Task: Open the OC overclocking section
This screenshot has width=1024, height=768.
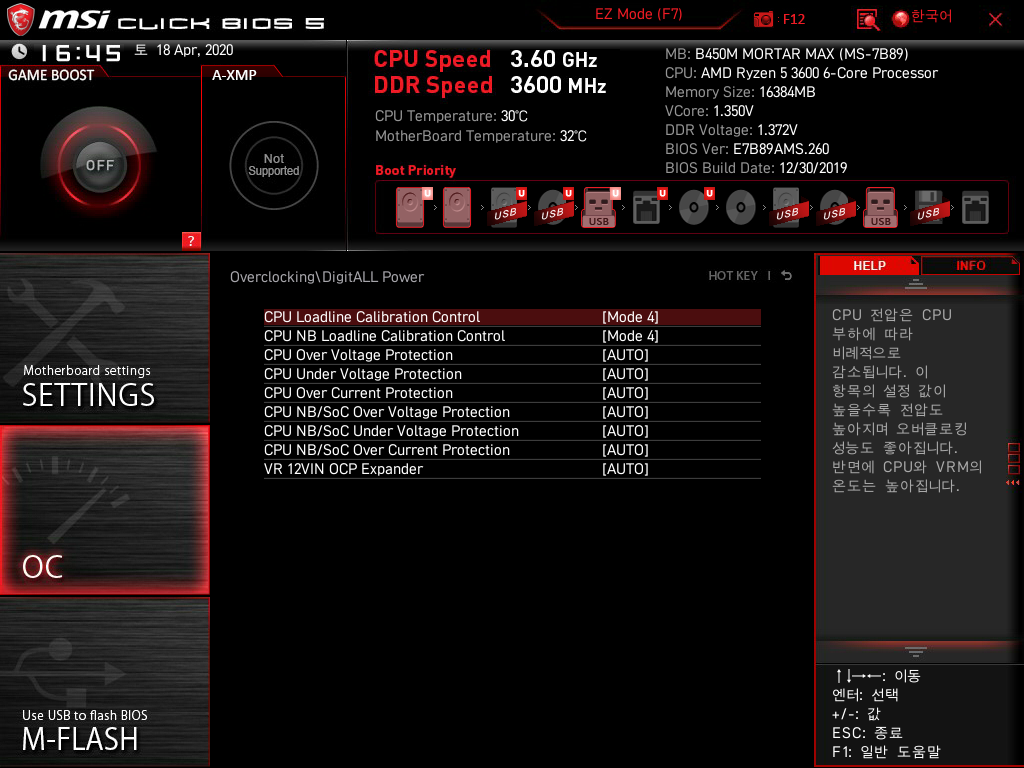Action: click(104, 510)
